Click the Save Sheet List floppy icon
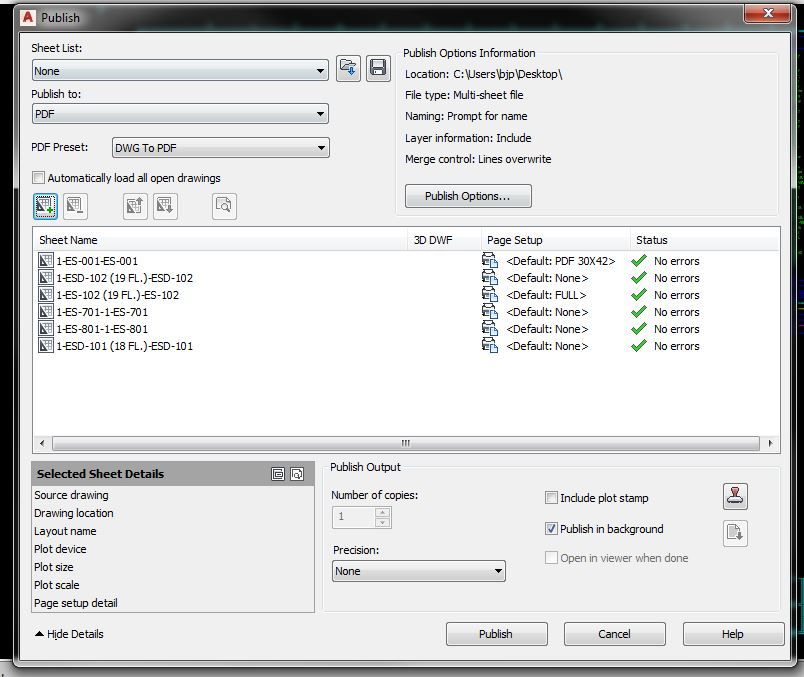 [378, 68]
